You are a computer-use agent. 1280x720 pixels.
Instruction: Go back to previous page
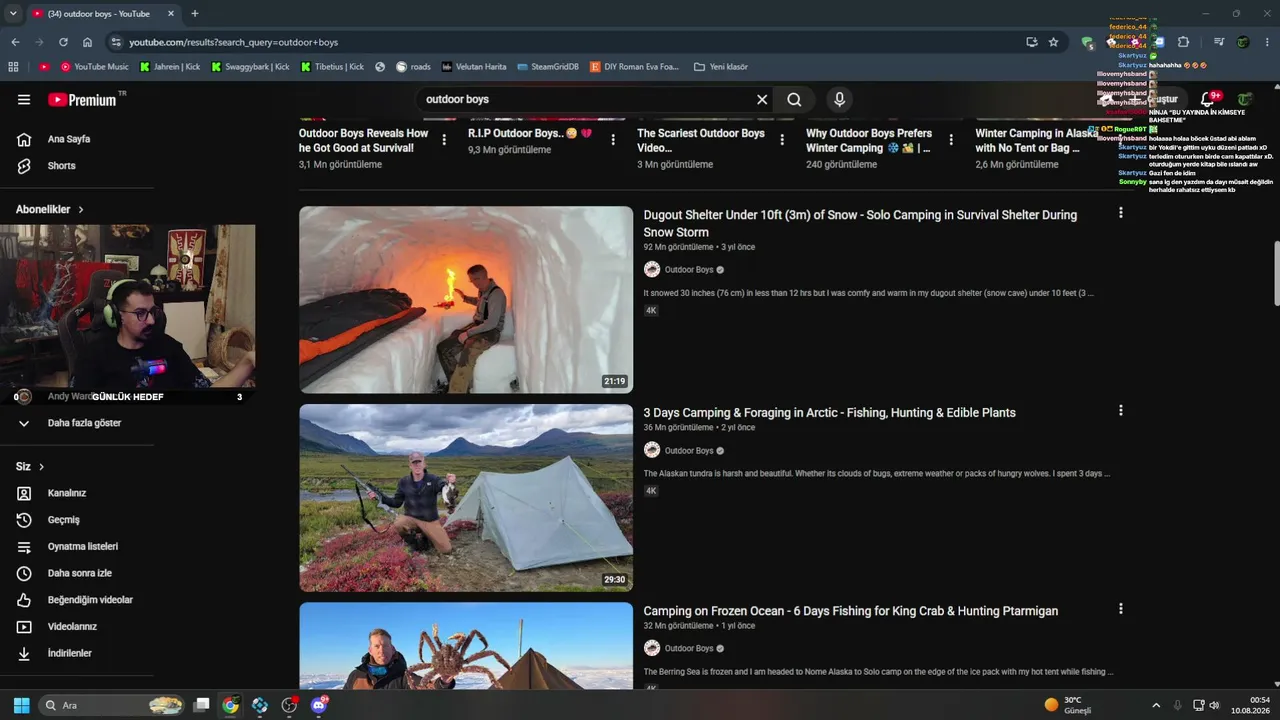[x=15, y=42]
